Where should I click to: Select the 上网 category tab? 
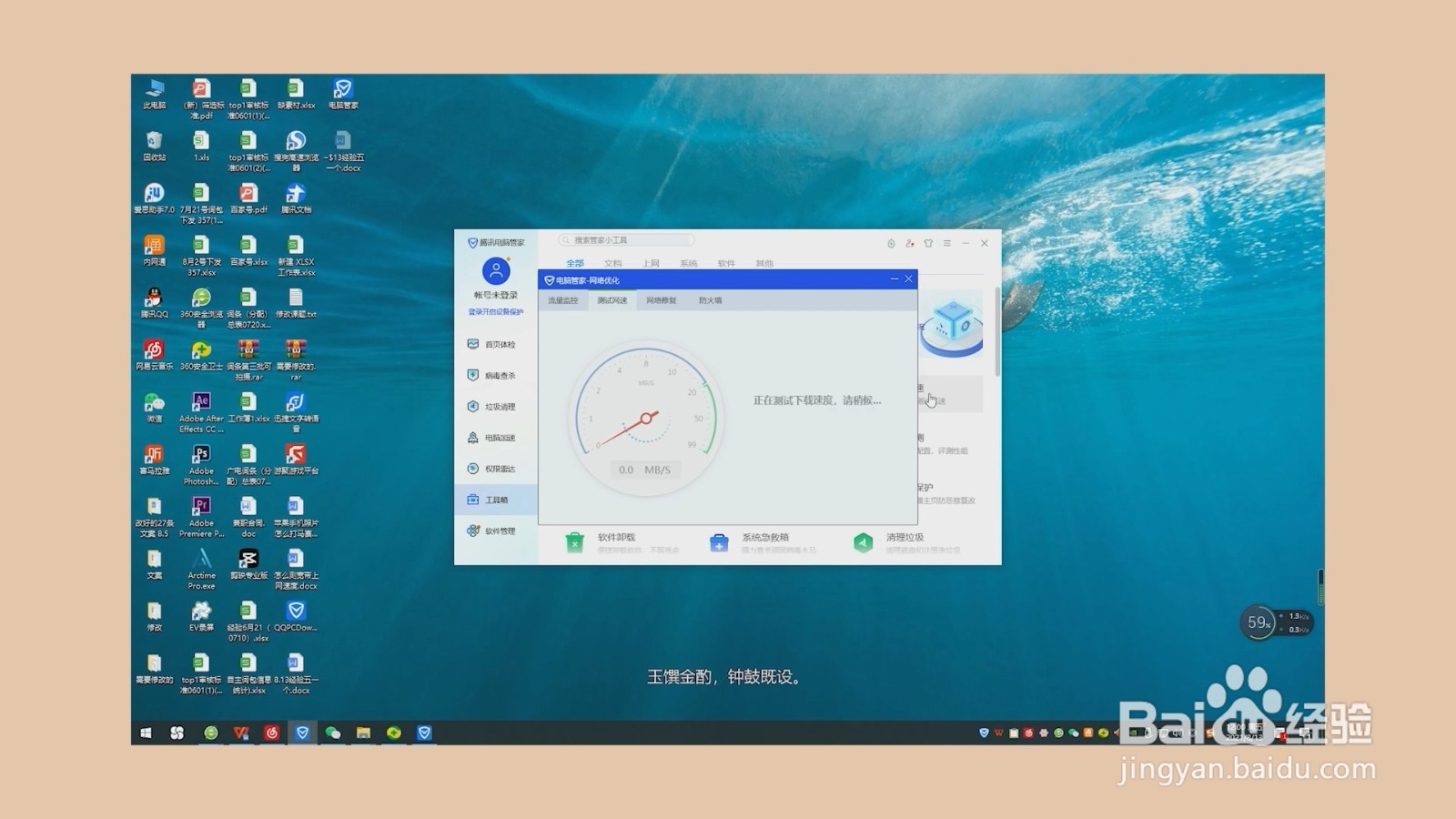[x=651, y=263]
